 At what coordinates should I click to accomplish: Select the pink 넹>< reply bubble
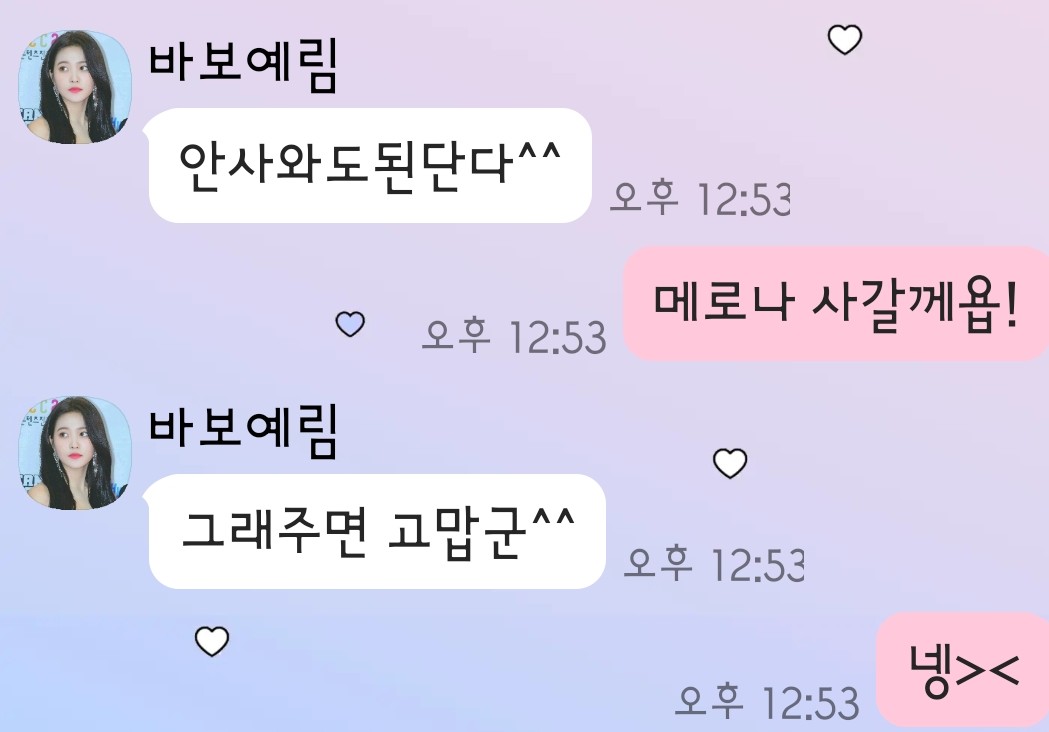coord(963,669)
